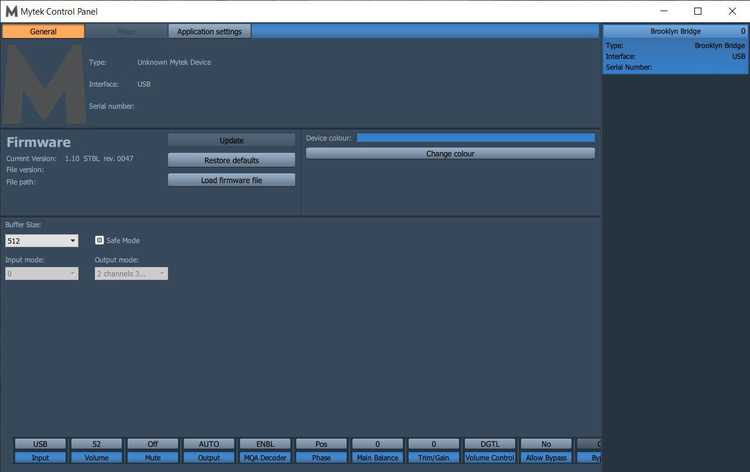Viewport: 750px width, 472px height.
Task: Click the Mute parameter label
Action: [153, 458]
